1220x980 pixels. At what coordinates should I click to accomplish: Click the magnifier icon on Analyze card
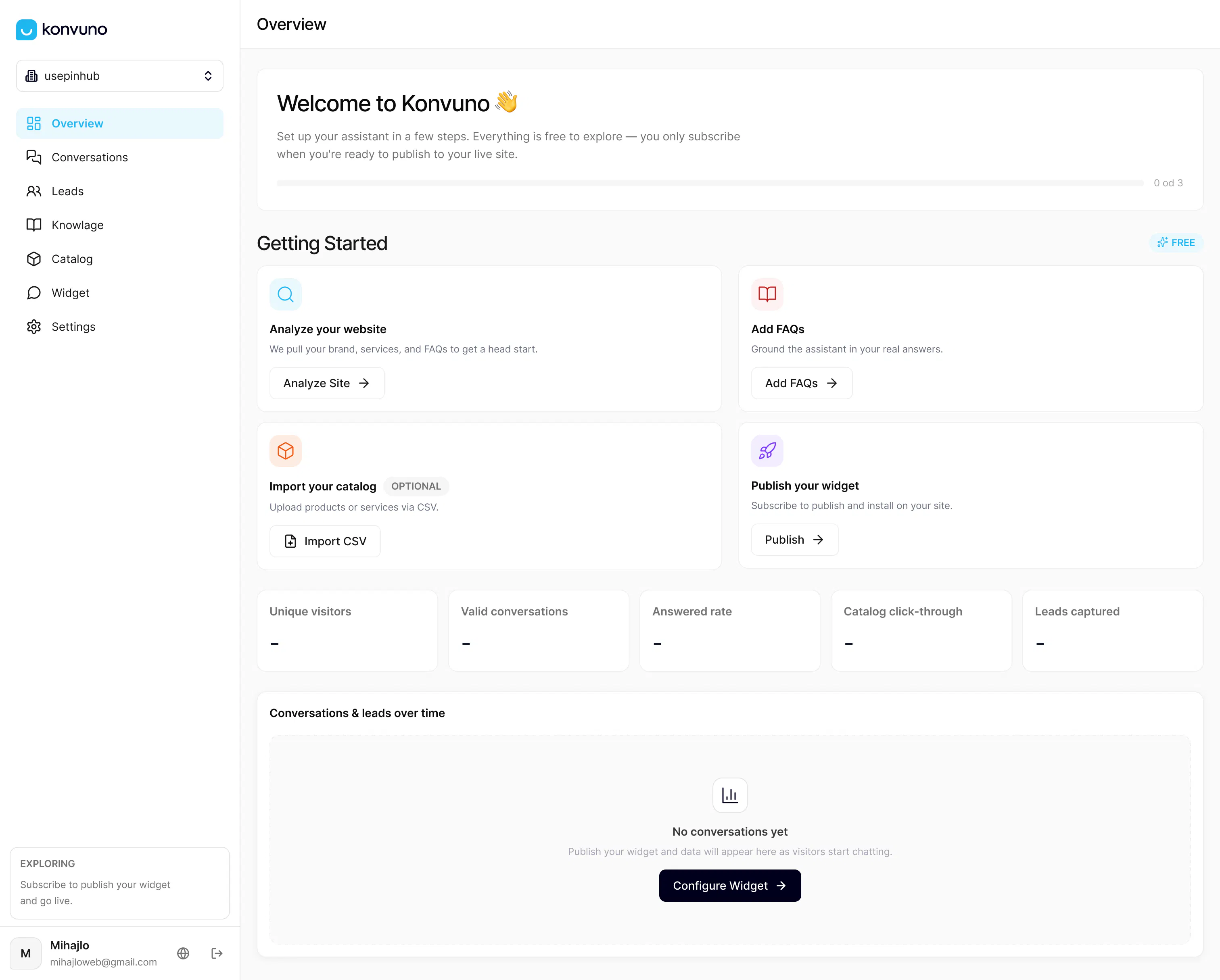(x=286, y=294)
